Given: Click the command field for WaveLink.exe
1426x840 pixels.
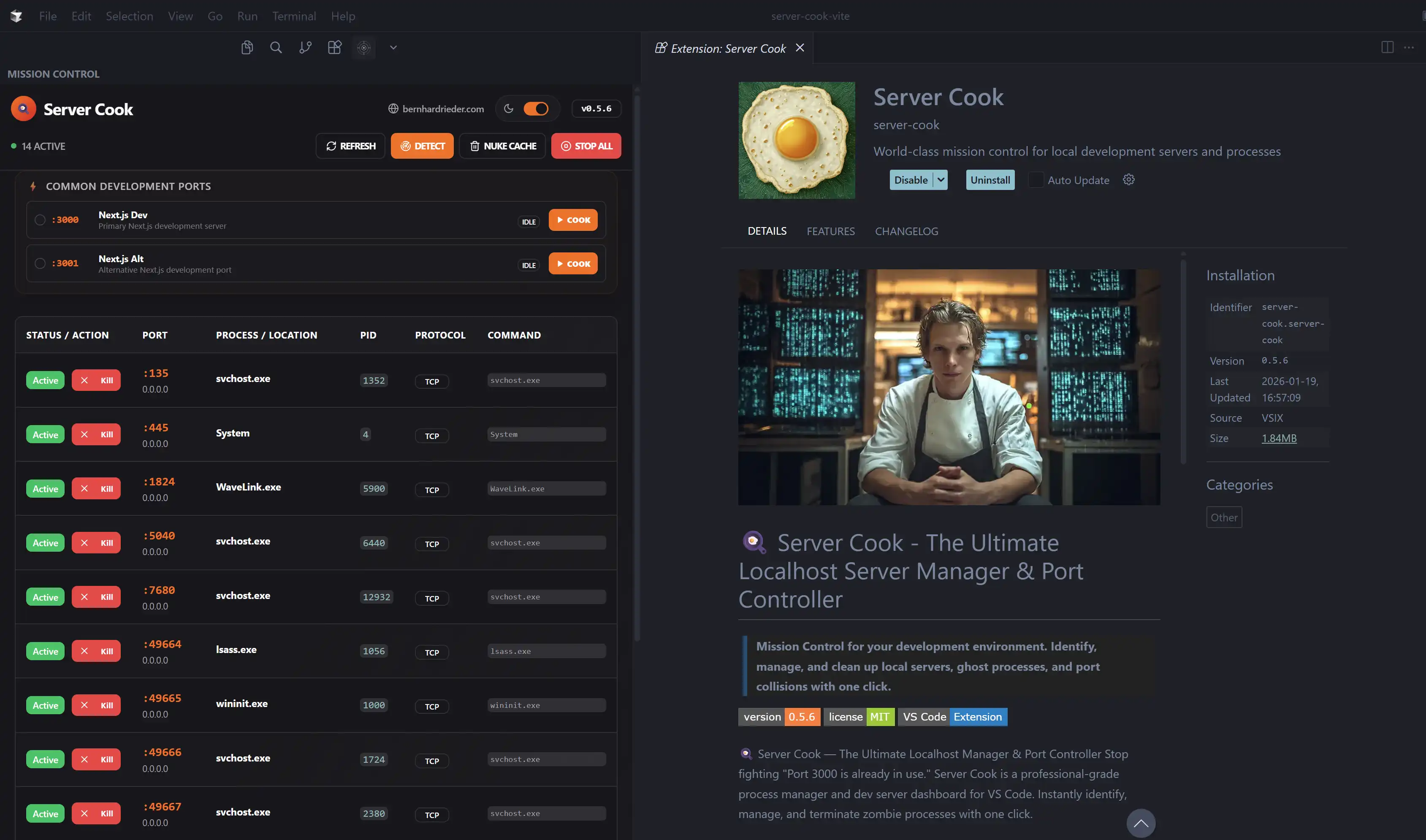Looking at the screenshot, I should pos(546,488).
